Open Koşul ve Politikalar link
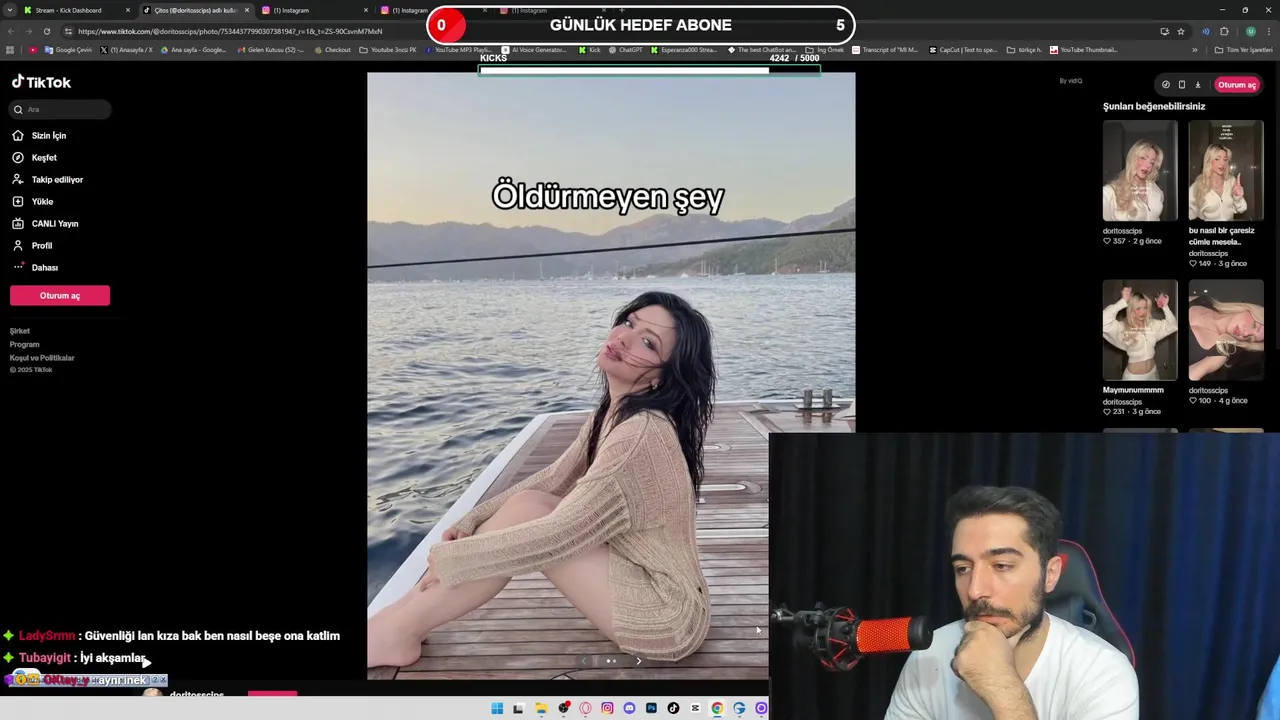The height and width of the screenshot is (720, 1280). (42, 358)
